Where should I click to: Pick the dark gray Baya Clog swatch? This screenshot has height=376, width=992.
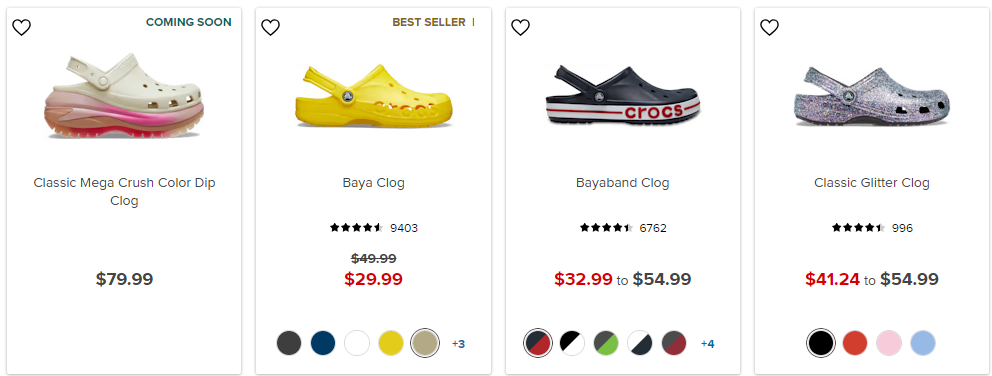(x=289, y=343)
